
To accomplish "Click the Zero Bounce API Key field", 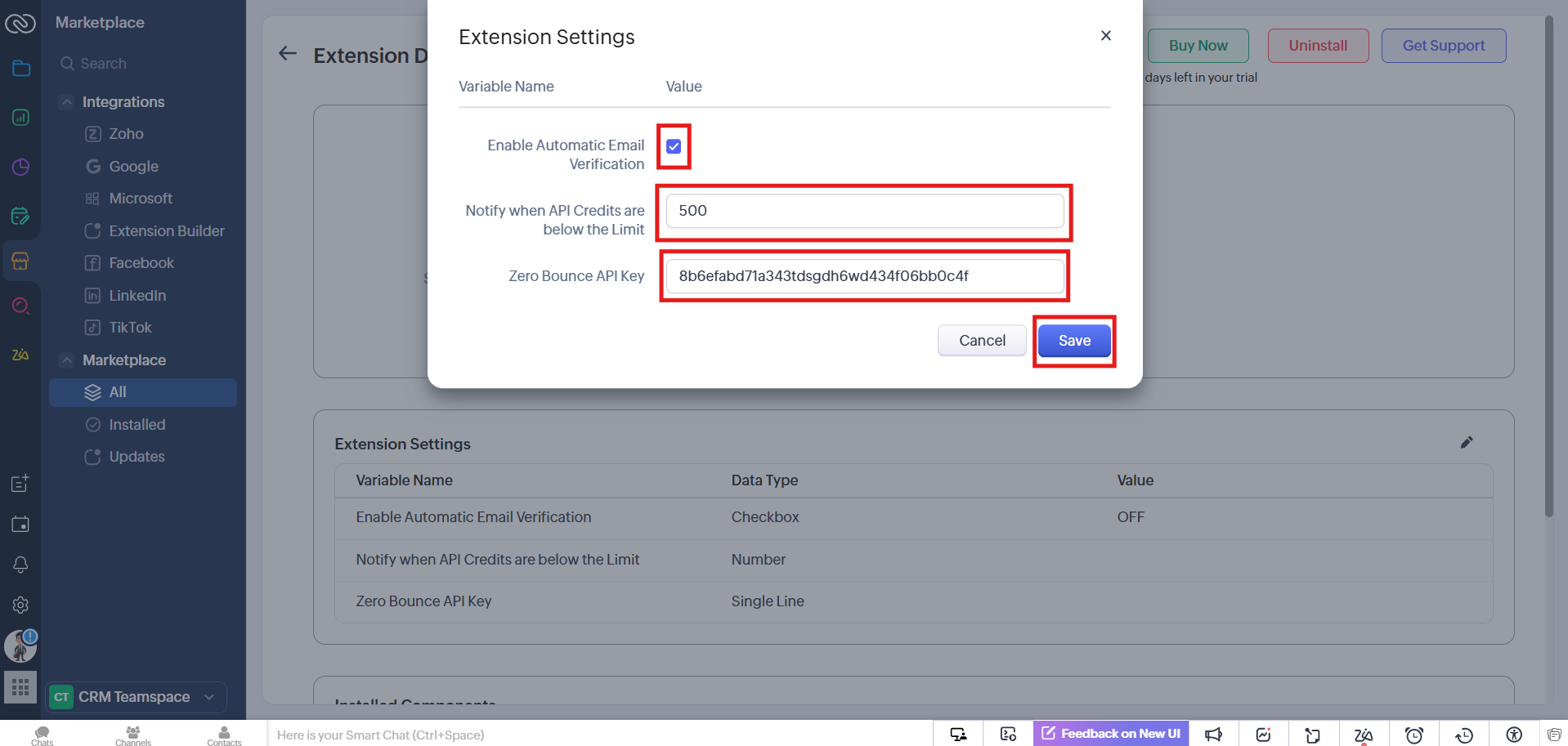I will (864, 276).
